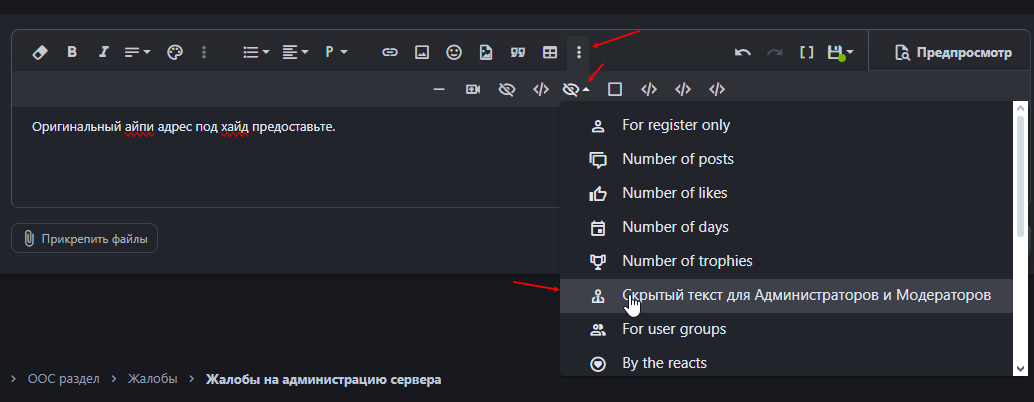Click the insert table icon
Viewport: 1034px width, 402px height.
549,52
